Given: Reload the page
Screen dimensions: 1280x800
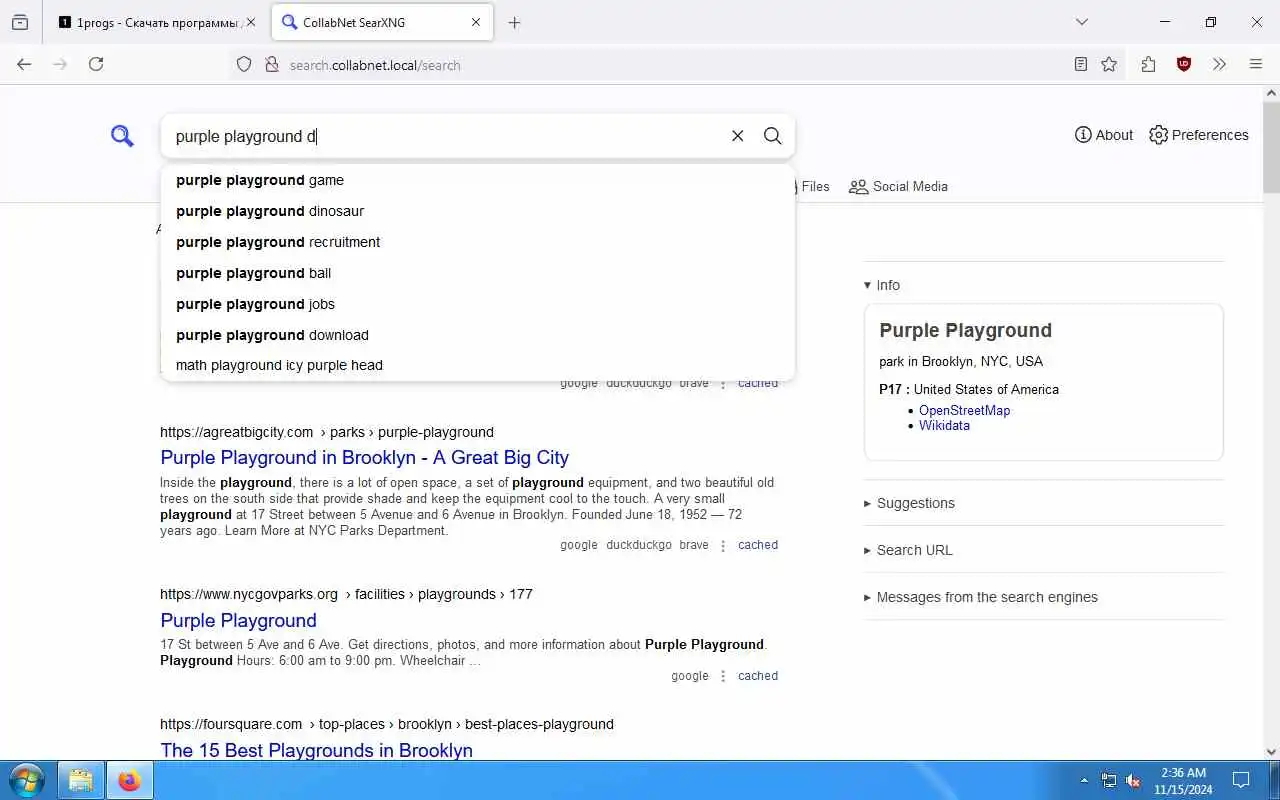Looking at the screenshot, I should click(x=96, y=64).
